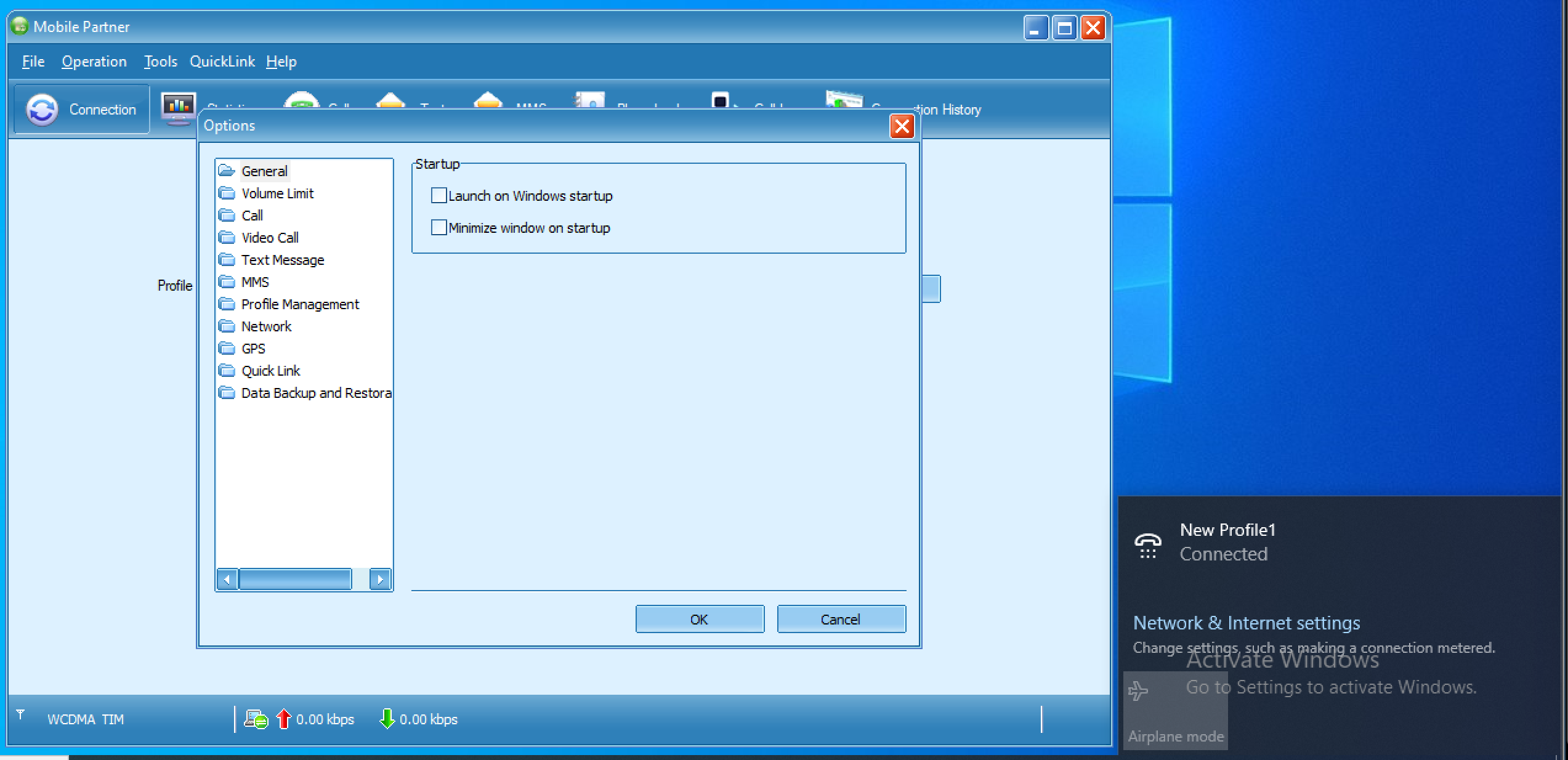Click the Volume Limit folder icon
Image resolution: width=1568 pixels, height=760 pixels.
click(x=227, y=193)
